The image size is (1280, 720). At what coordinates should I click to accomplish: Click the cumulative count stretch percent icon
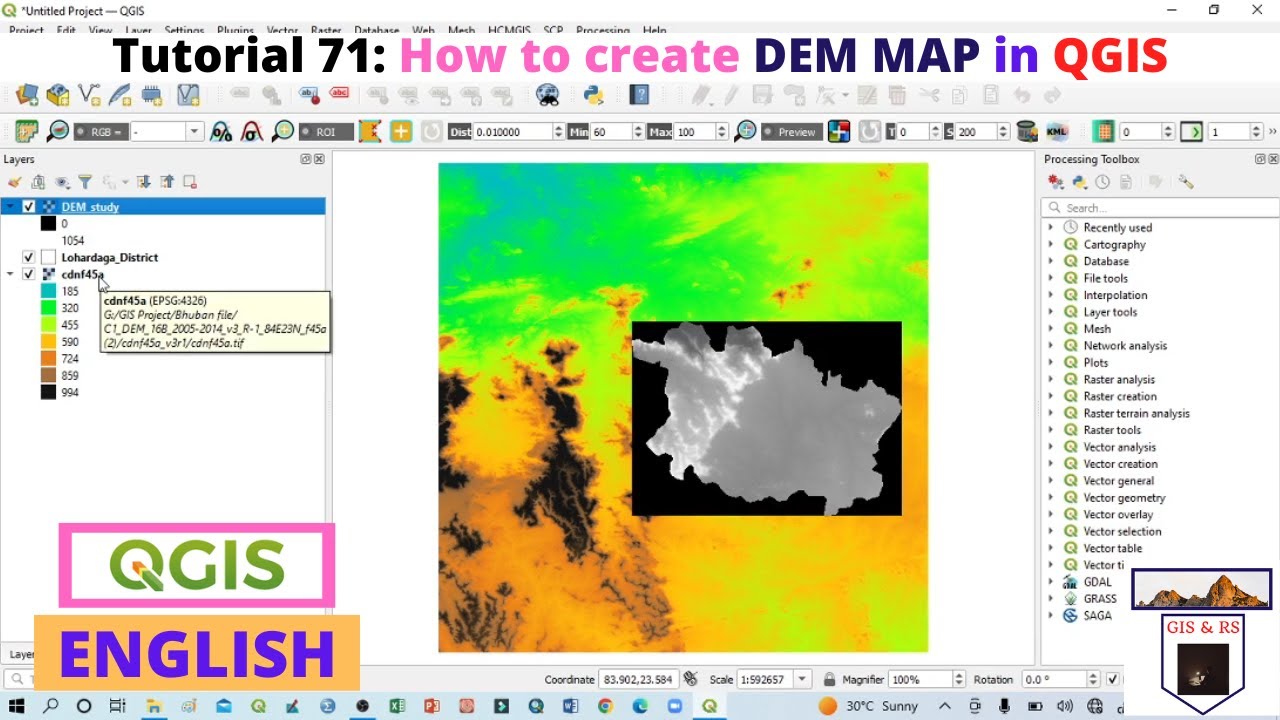coord(221,131)
